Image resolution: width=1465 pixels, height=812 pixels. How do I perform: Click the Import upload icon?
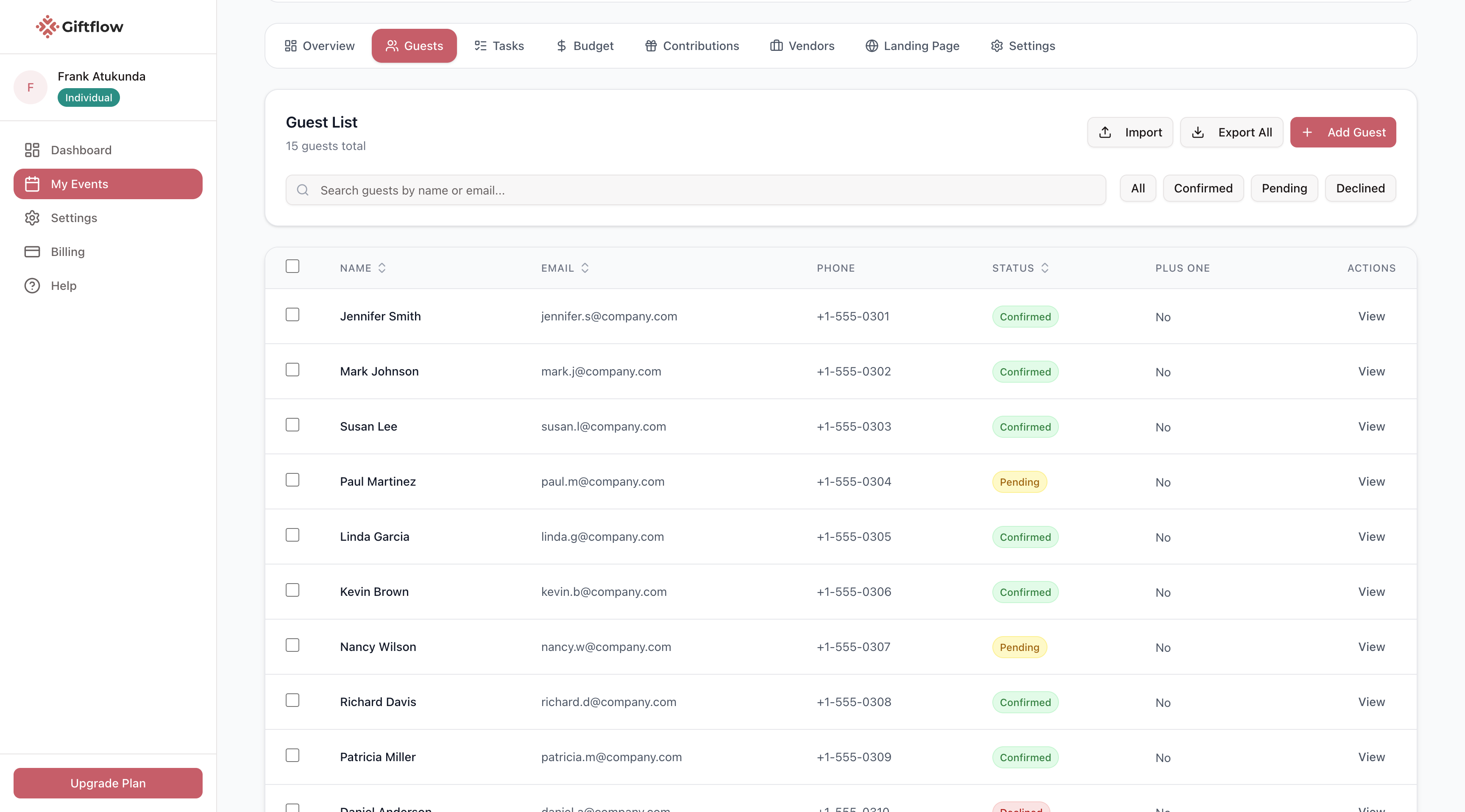tap(1105, 133)
